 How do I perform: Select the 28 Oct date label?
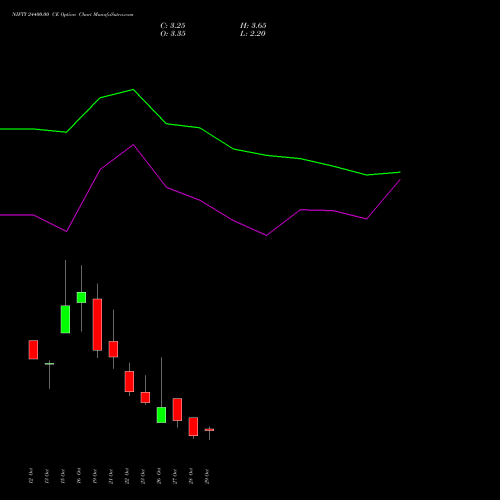191,476
